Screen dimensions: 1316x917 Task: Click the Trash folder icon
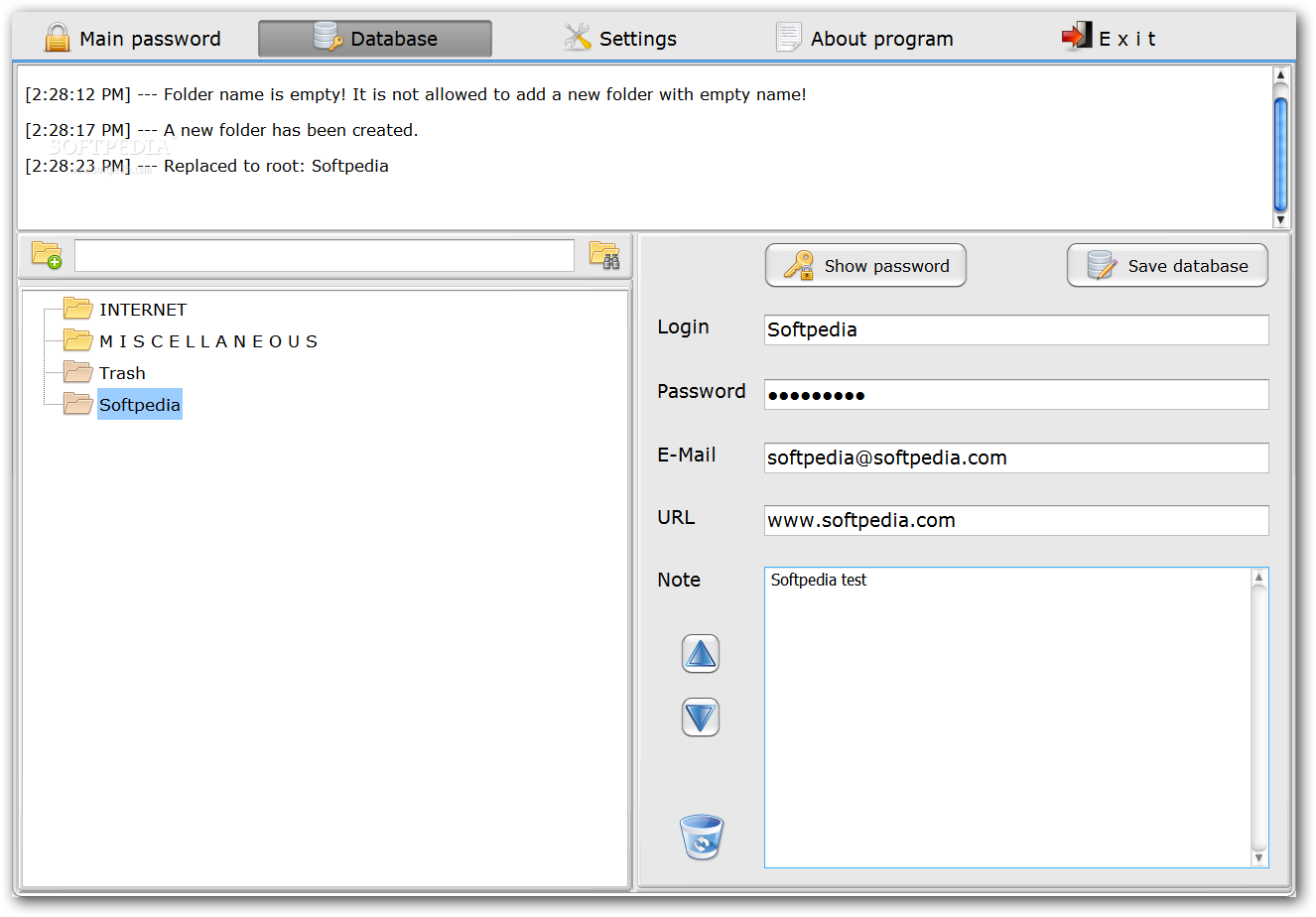[78, 372]
